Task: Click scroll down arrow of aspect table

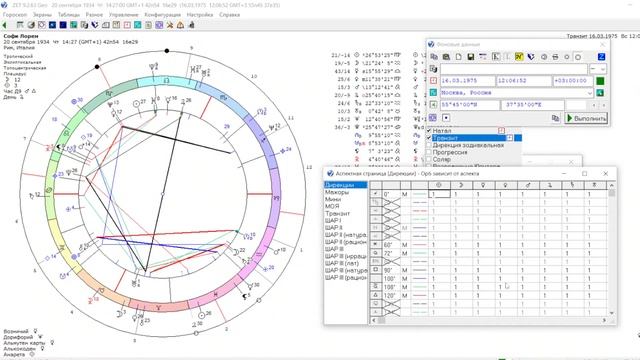Action: click(611, 313)
